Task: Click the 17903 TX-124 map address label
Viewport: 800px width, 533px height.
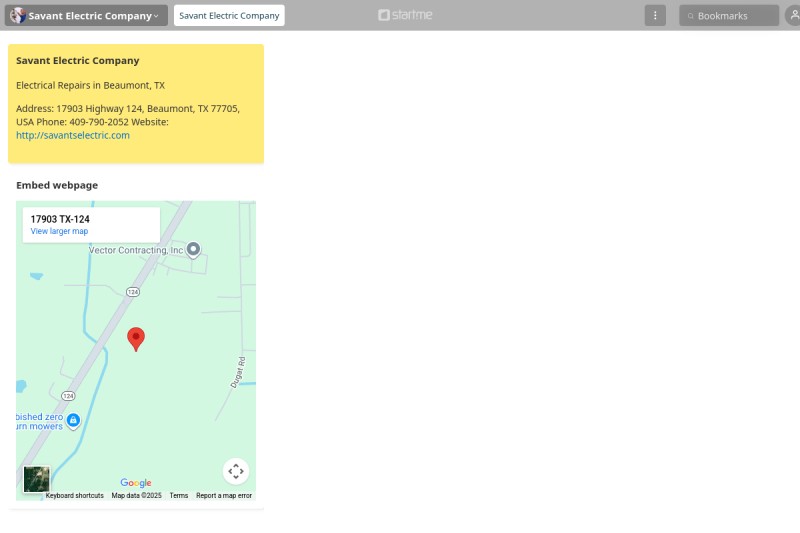Action: point(60,219)
